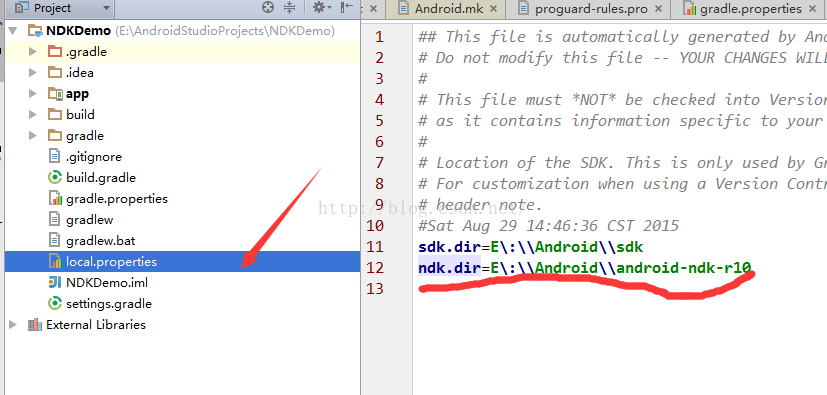Click line number 13 in gutter
The height and width of the screenshot is (395, 827).
tap(374, 288)
